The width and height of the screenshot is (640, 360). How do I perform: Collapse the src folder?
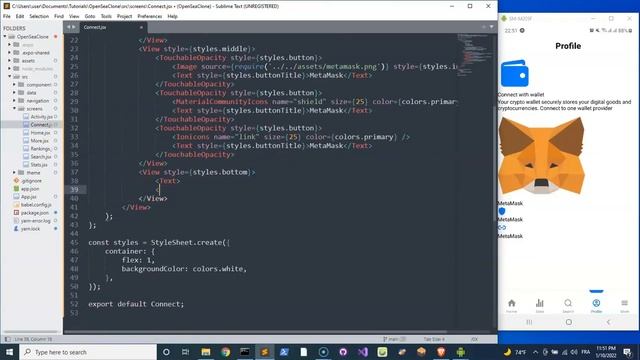click(9, 76)
